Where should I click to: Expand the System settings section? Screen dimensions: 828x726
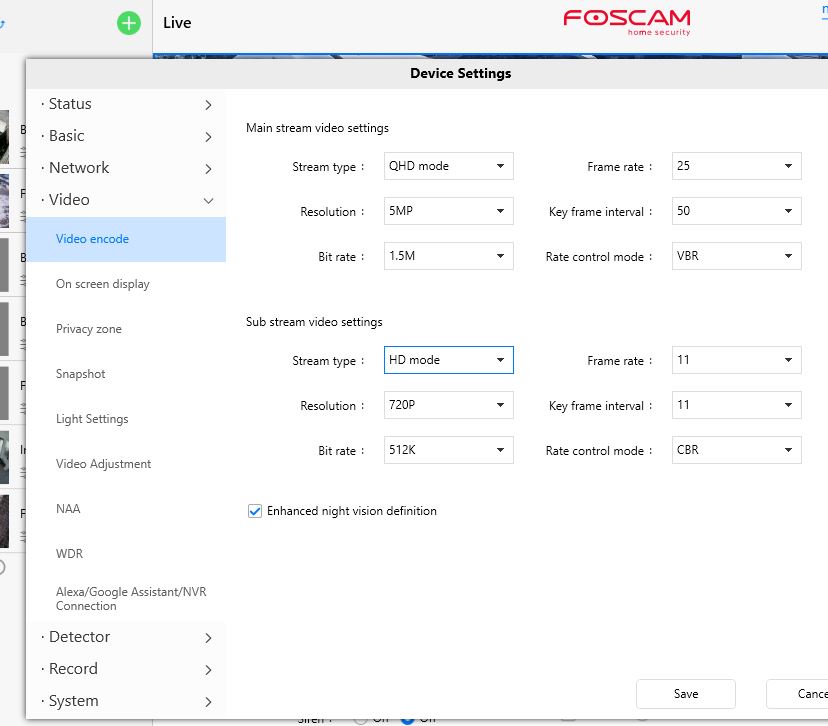click(x=126, y=701)
